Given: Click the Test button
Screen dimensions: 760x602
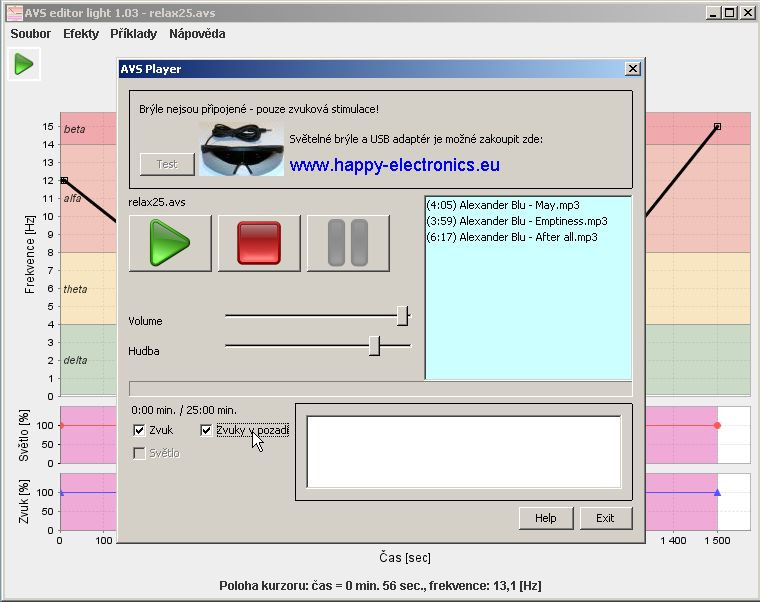Looking at the screenshot, I should (x=167, y=164).
